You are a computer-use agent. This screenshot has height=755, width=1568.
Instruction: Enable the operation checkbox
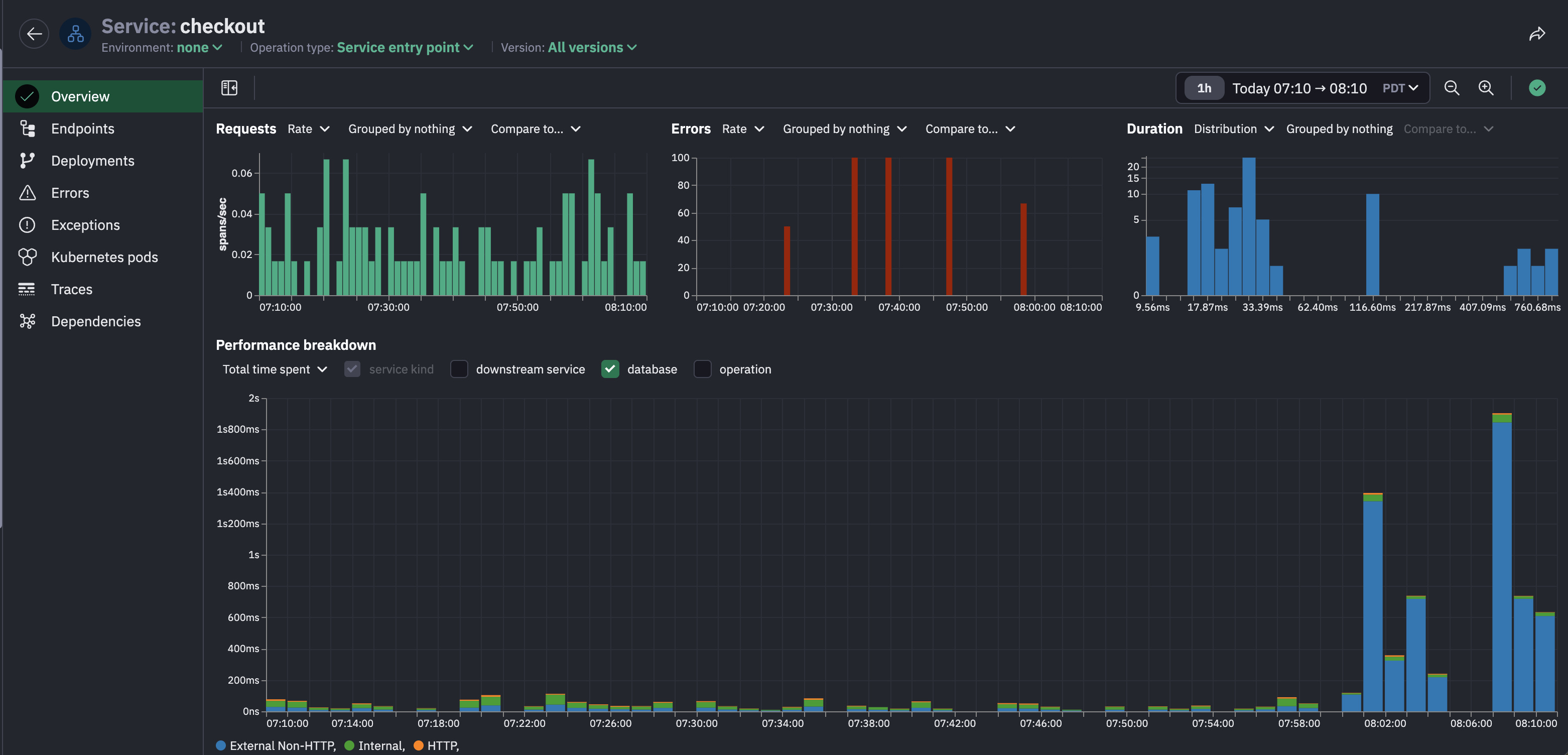tap(702, 369)
